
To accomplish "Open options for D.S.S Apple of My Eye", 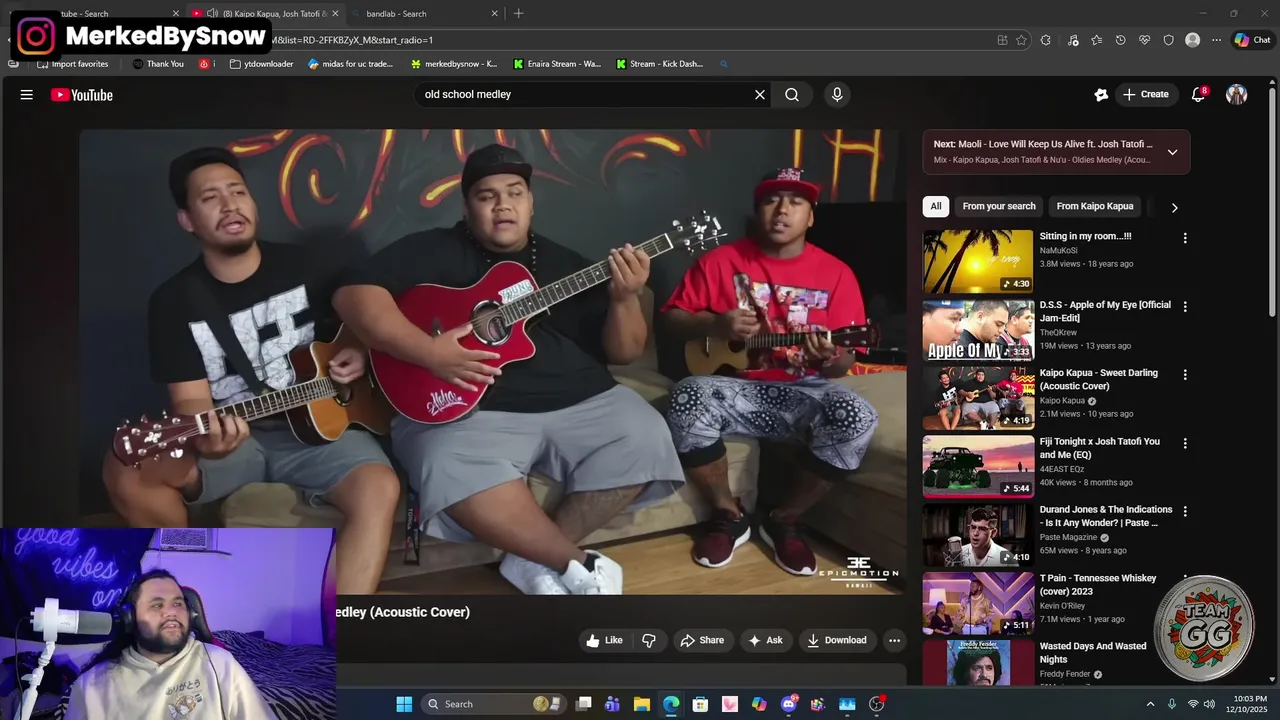I will tap(1185, 307).
